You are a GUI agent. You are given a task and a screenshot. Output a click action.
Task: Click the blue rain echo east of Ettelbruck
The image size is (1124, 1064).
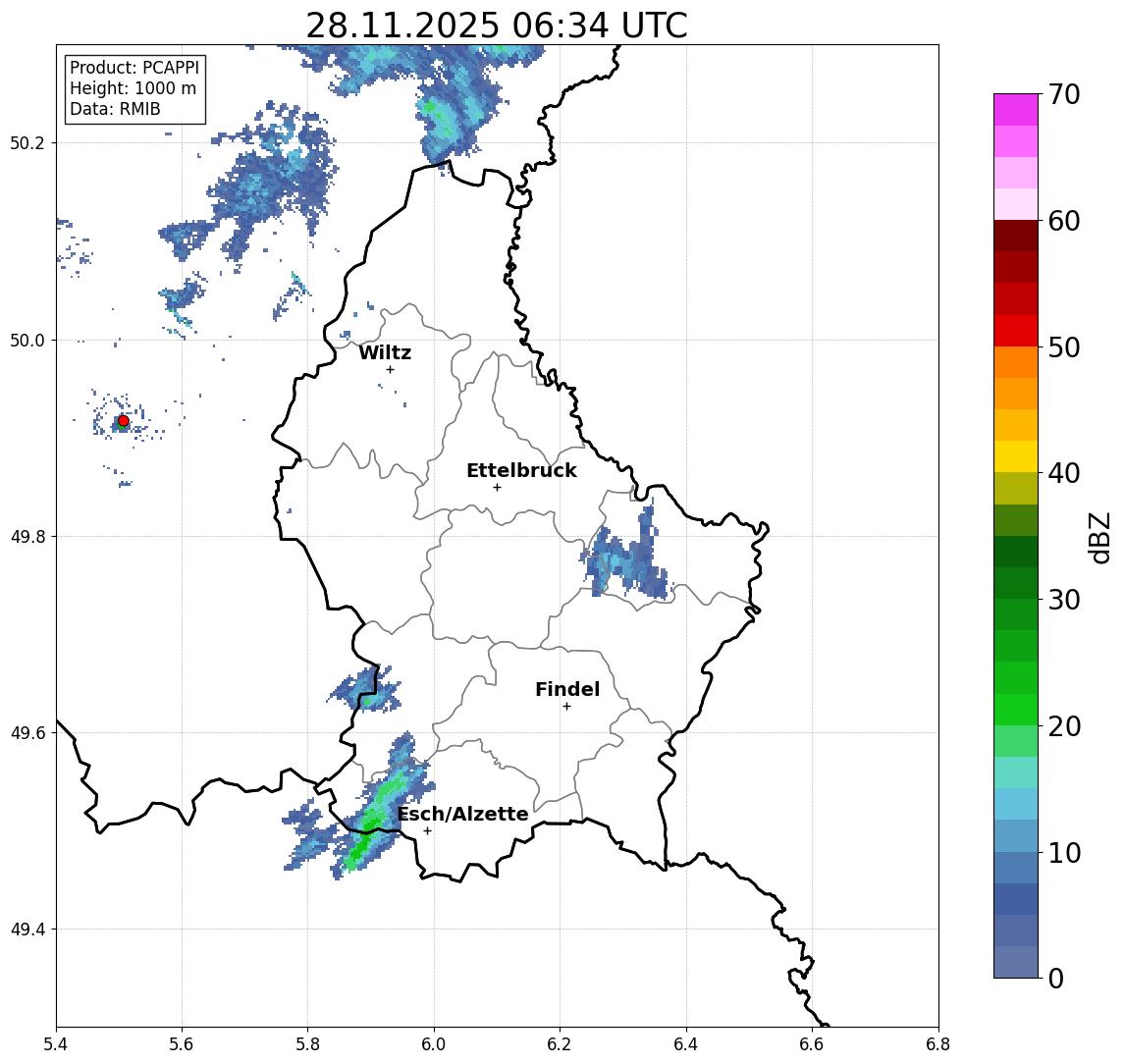click(x=625, y=559)
